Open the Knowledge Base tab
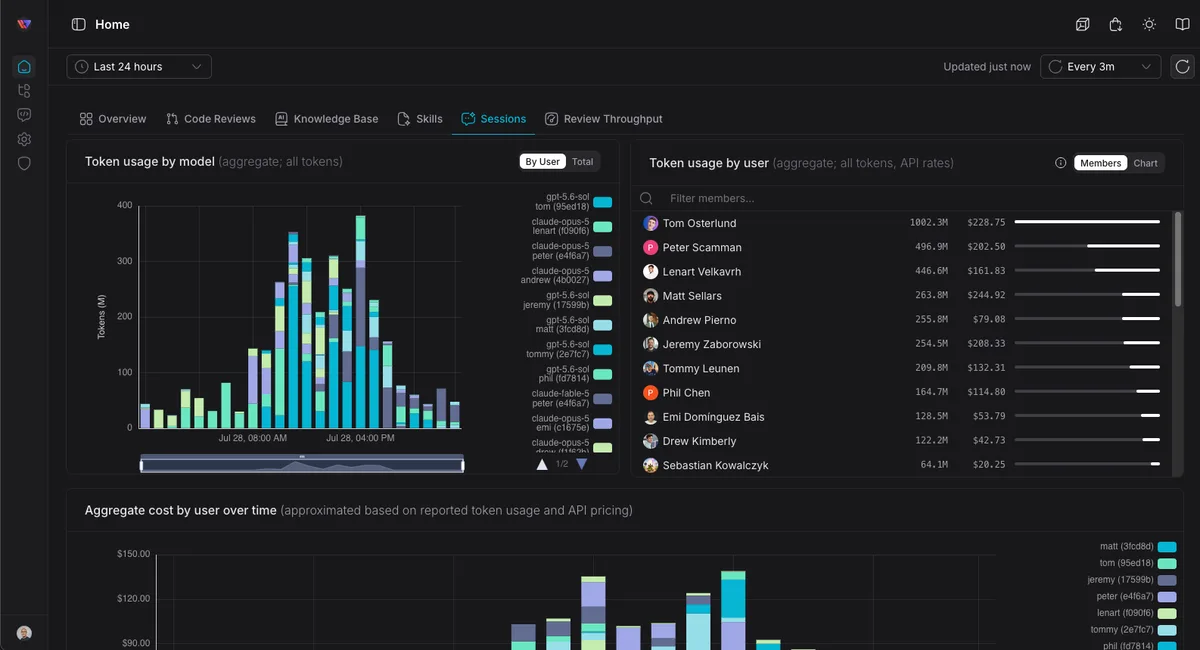Image resolution: width=1200 pixels, height=650 pixels. pos(327,119)
